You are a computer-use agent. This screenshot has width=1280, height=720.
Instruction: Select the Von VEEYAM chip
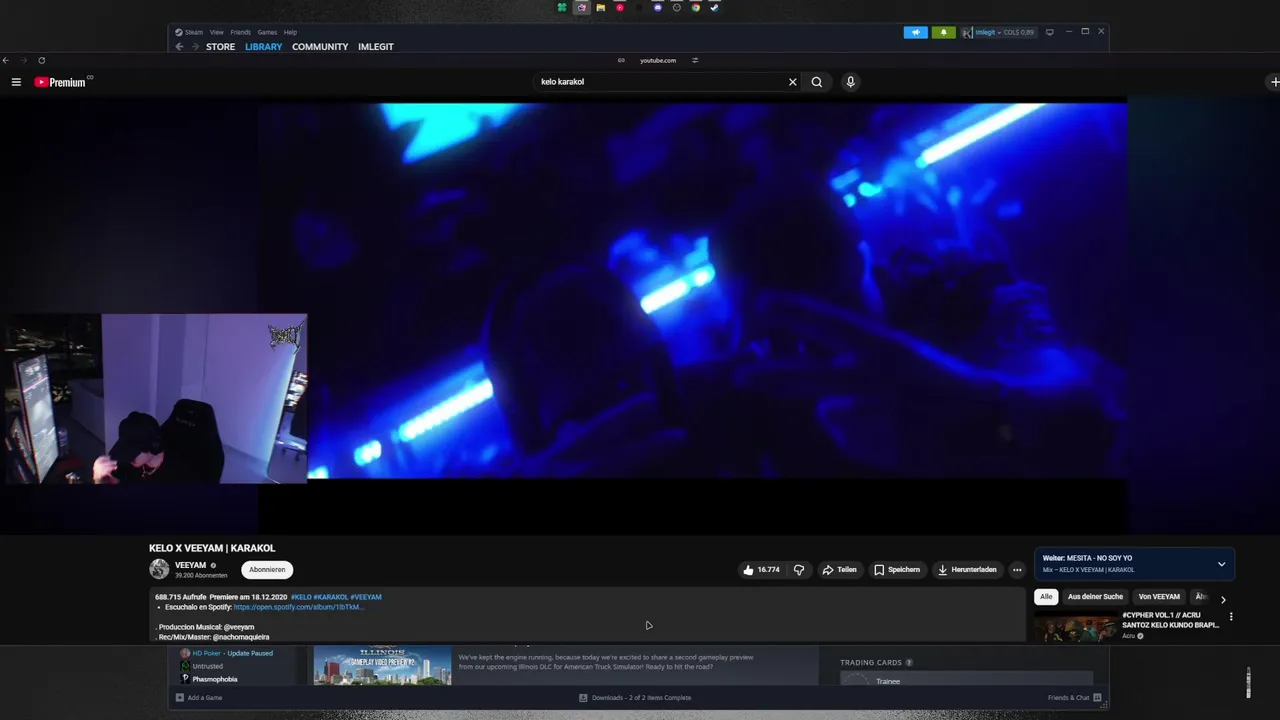click(1159, 597)
